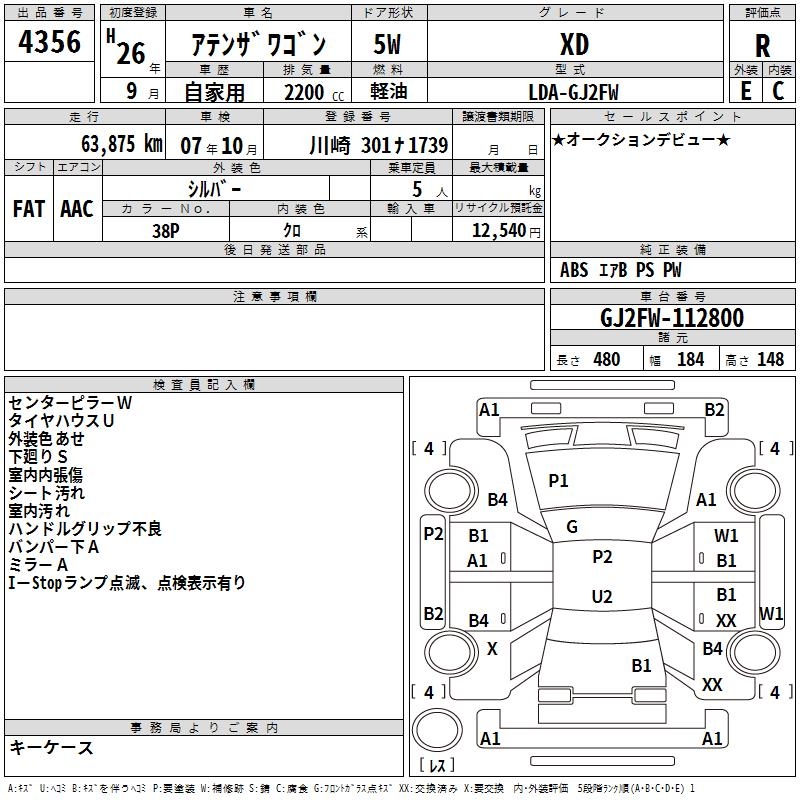This screenshot has height=800, width=800.
Task: Select the note ハンドルグリップ不良
Action: (85, 528)
